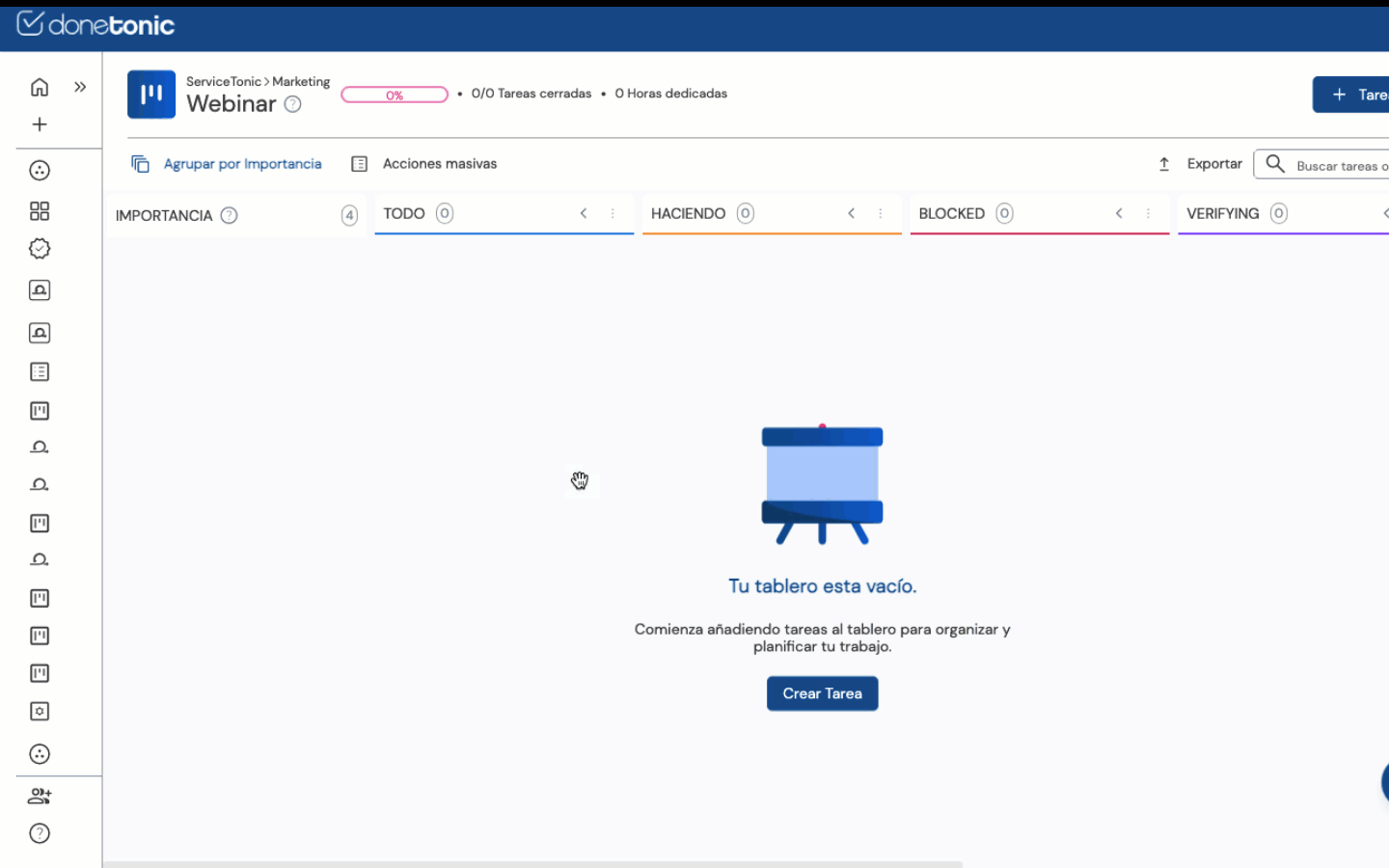1389x868 pixels.
Task: Expand the sidebar with double chevron
Action: coord(80,88)
